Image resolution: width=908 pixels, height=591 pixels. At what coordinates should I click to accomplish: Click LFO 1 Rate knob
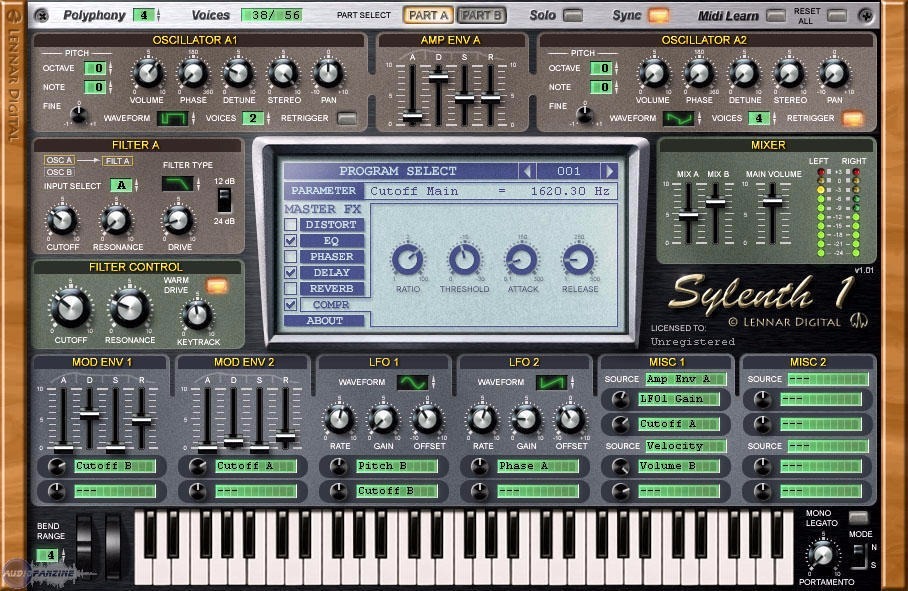[x=339, y=420]
